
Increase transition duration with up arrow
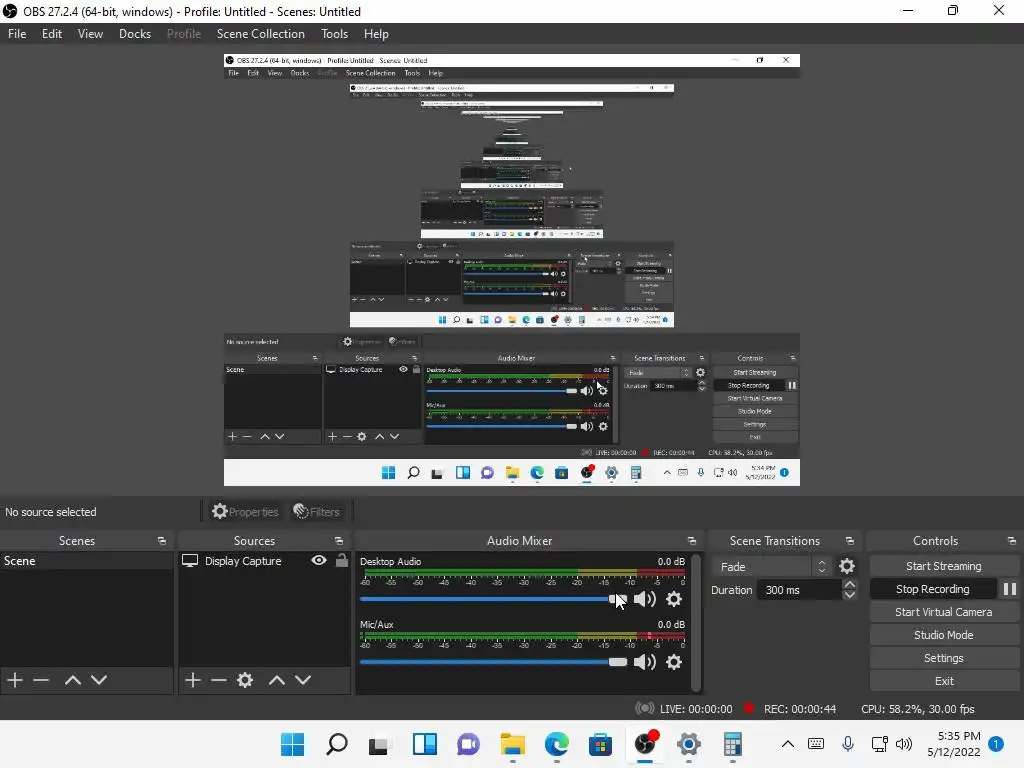850,584
